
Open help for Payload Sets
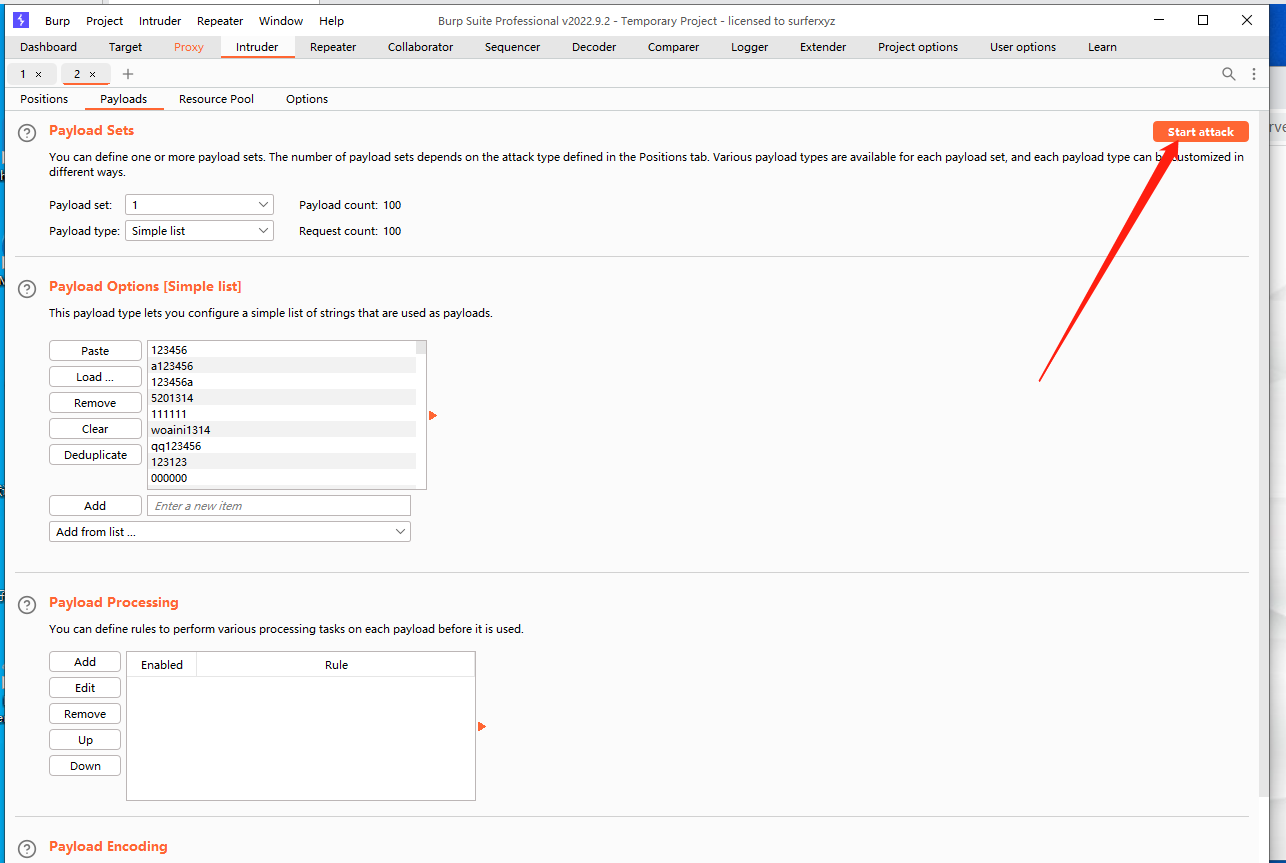point(28,133)
